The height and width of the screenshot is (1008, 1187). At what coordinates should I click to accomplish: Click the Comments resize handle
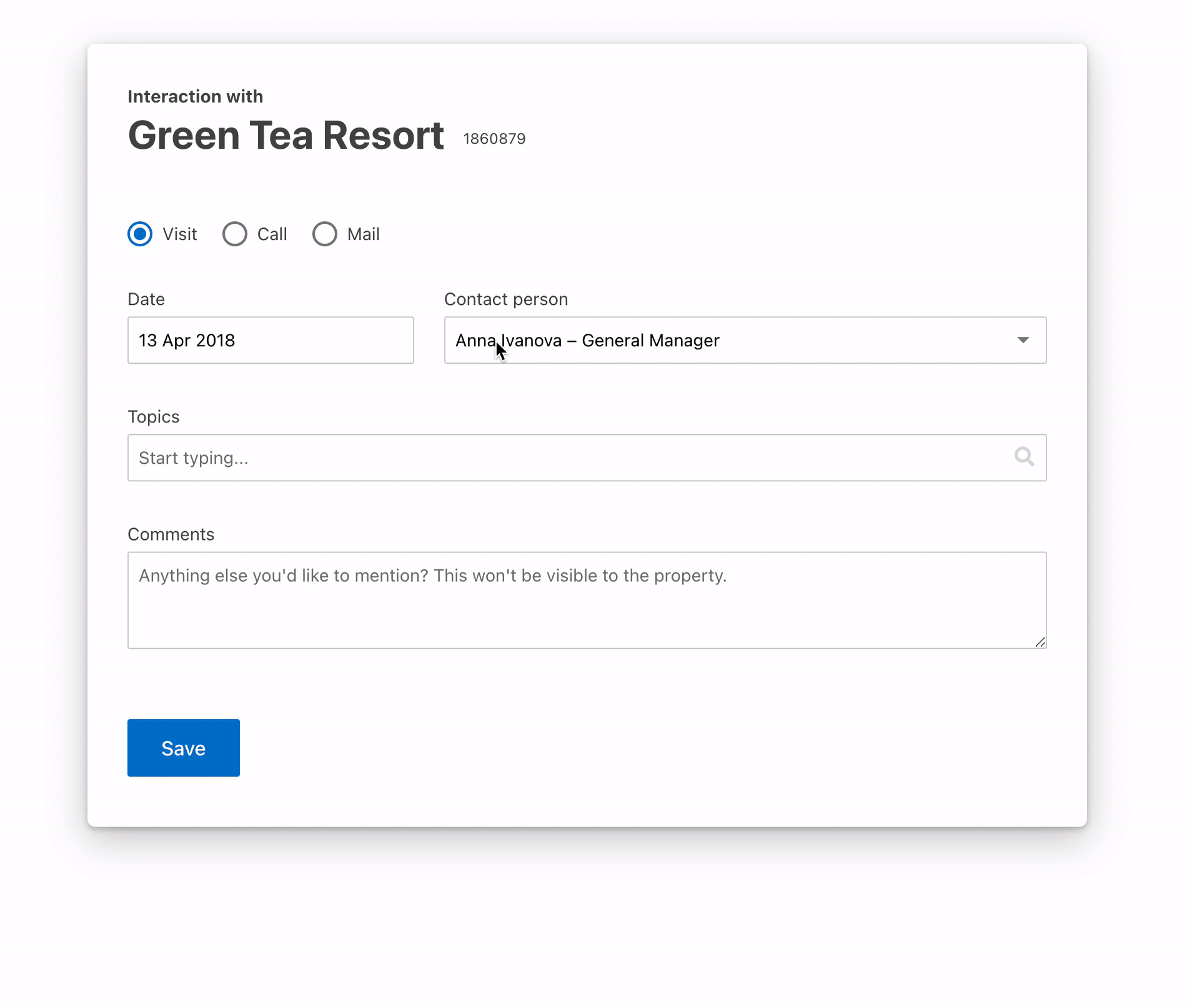pyautogui.click(x=1040, y=642)
